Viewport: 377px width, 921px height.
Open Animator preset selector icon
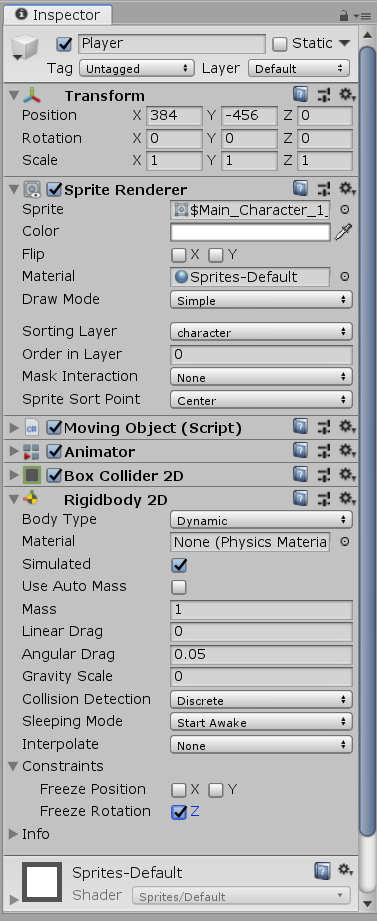(324, 451)
